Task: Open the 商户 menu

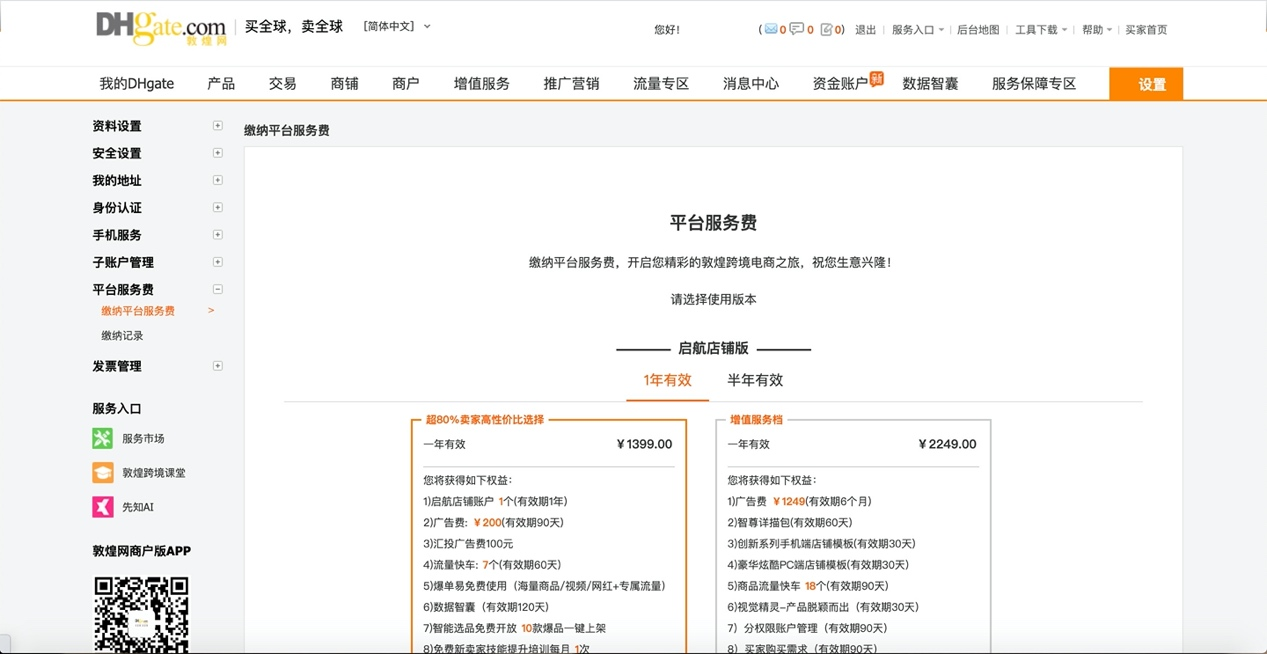Action: point(406,84)
